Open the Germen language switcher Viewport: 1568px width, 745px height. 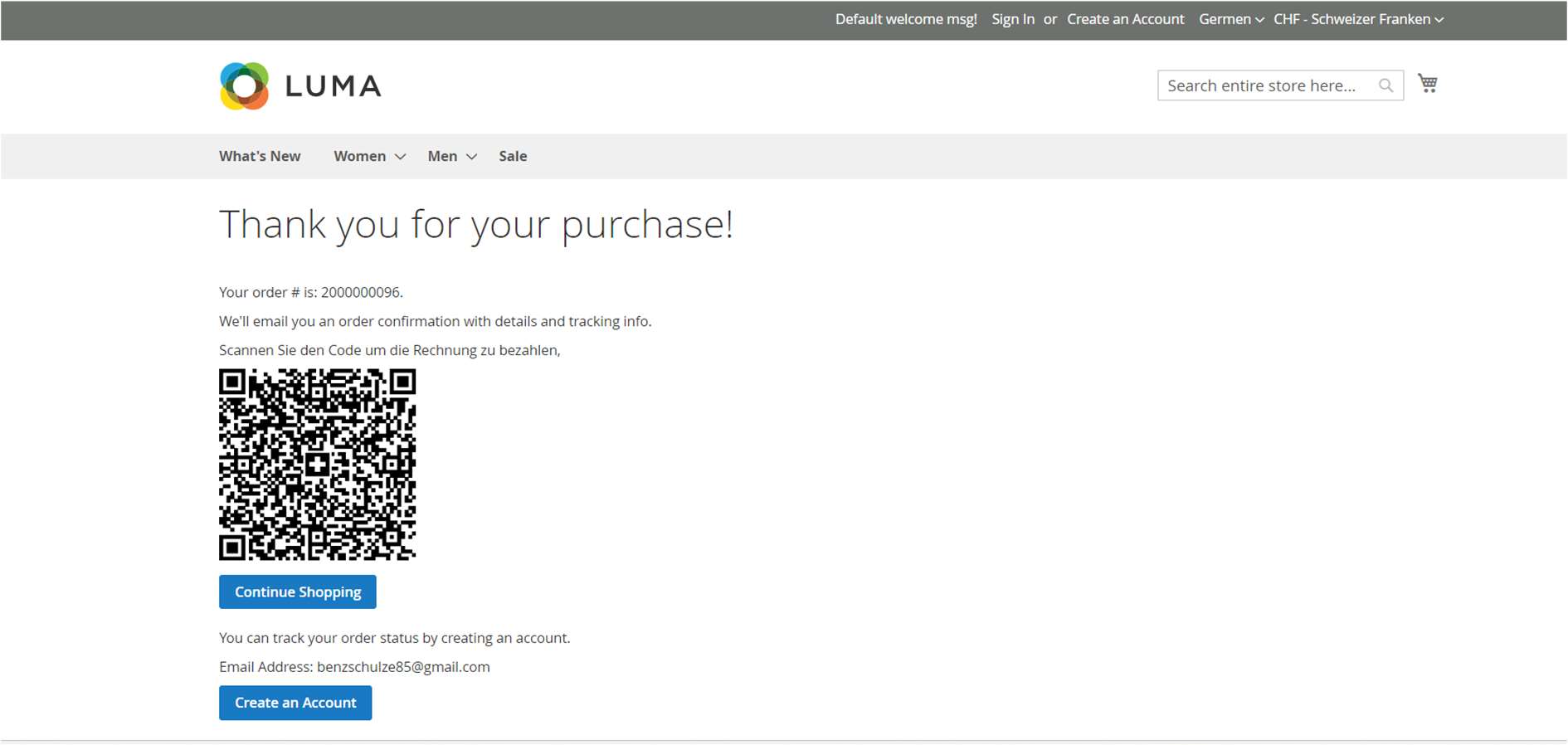1230,19
